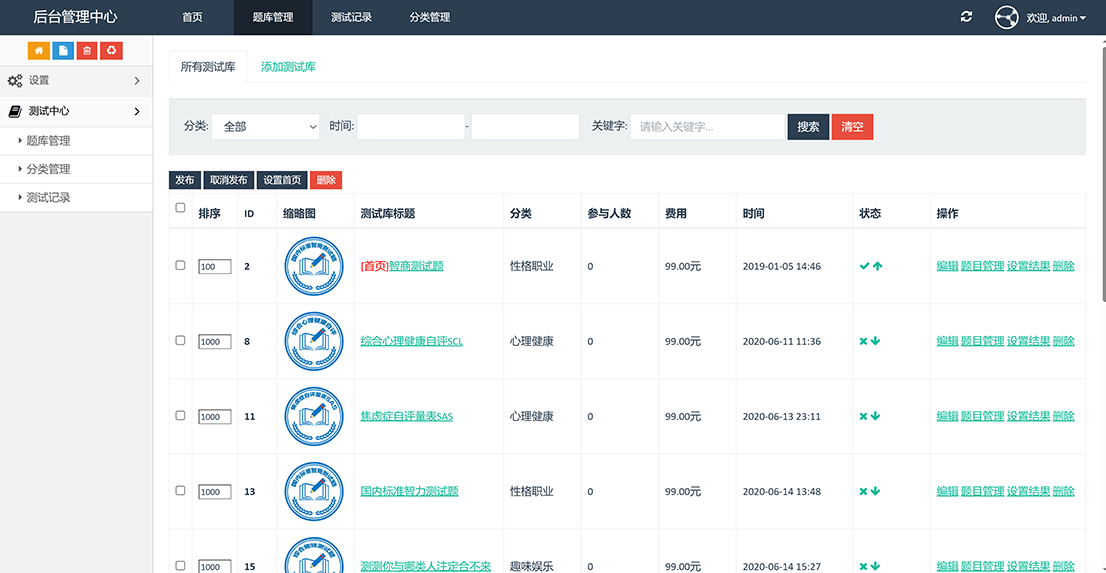This screenshot has height=573, width=1106.
Task: Click the start time input field
Action: click(x=411, y=127)
